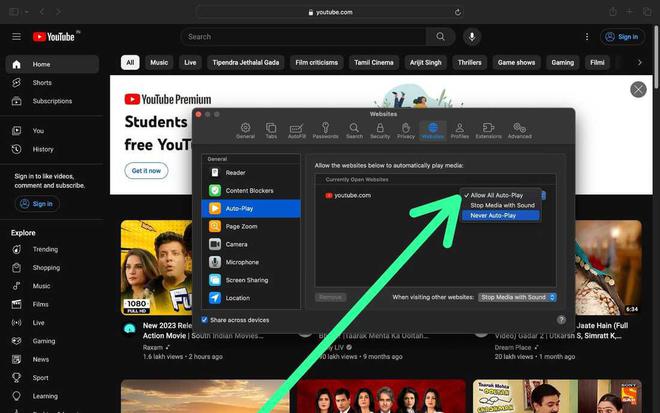Start voice search with microphone
Image resolution: width=660 pixels, height=413 pixels.
472,37
